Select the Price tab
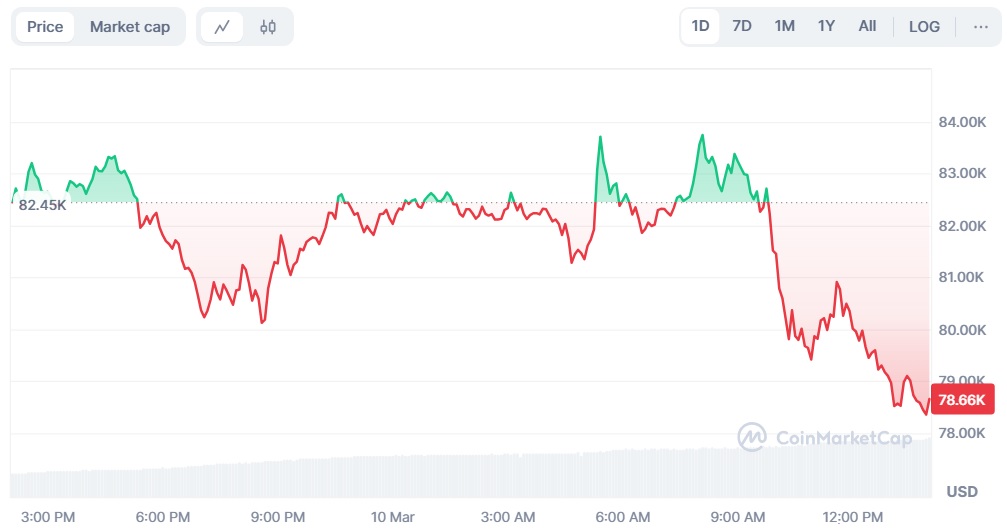 (45, 27)
